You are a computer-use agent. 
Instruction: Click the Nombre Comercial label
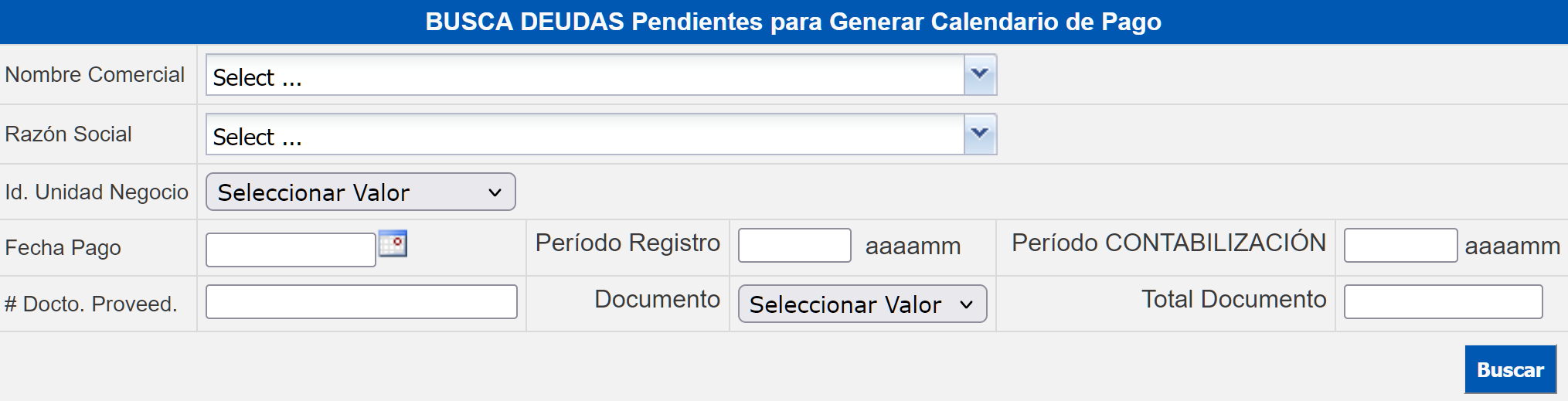pyautogui.click(x=95, y=74)
